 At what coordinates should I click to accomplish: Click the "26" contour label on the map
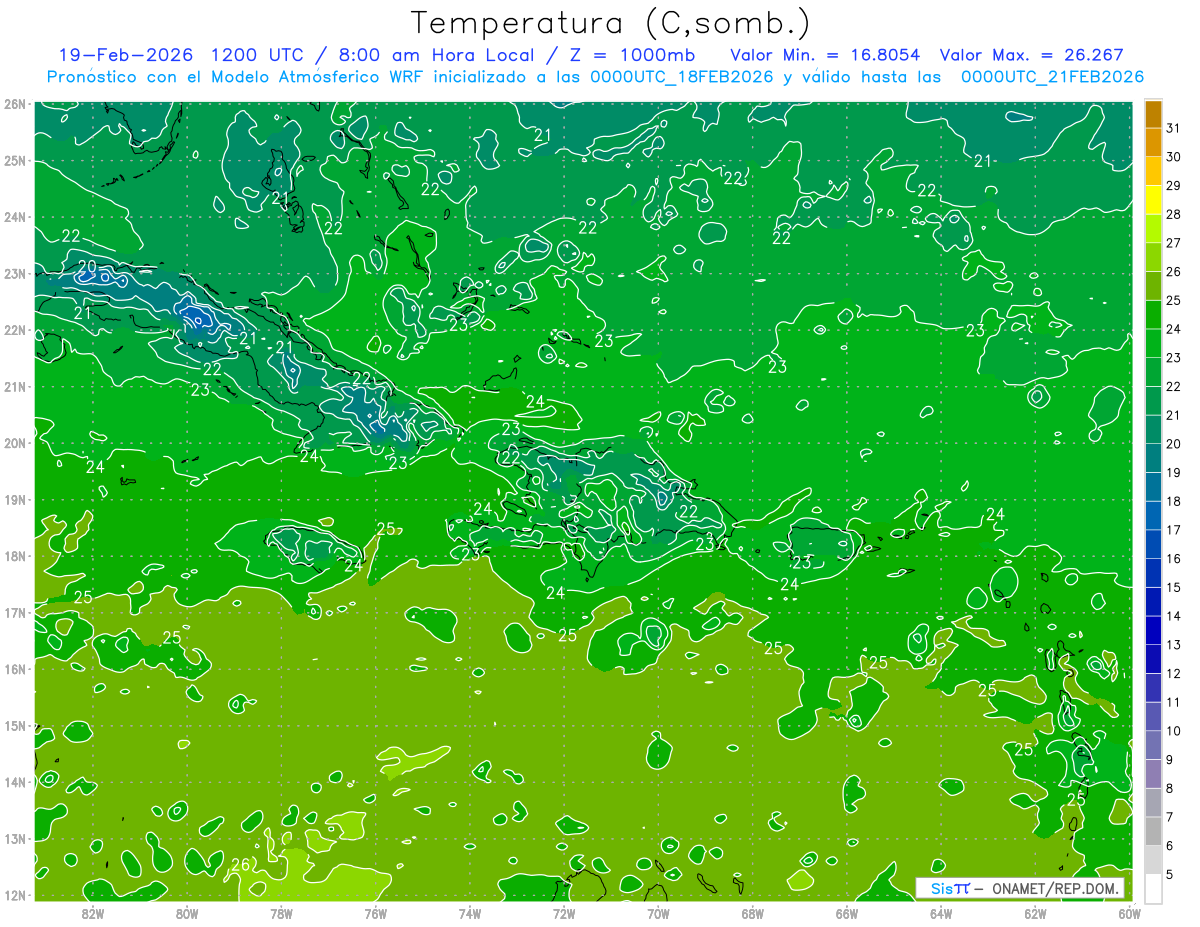(241, 865)
